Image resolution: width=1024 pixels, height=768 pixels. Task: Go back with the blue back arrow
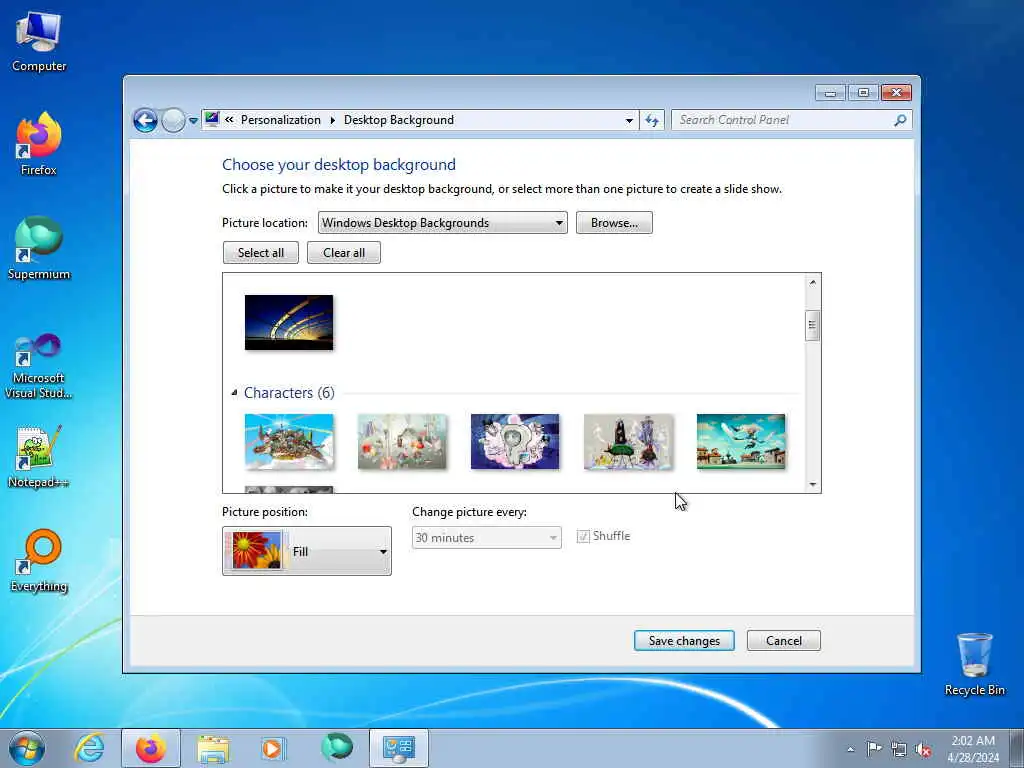coord(145,120)
